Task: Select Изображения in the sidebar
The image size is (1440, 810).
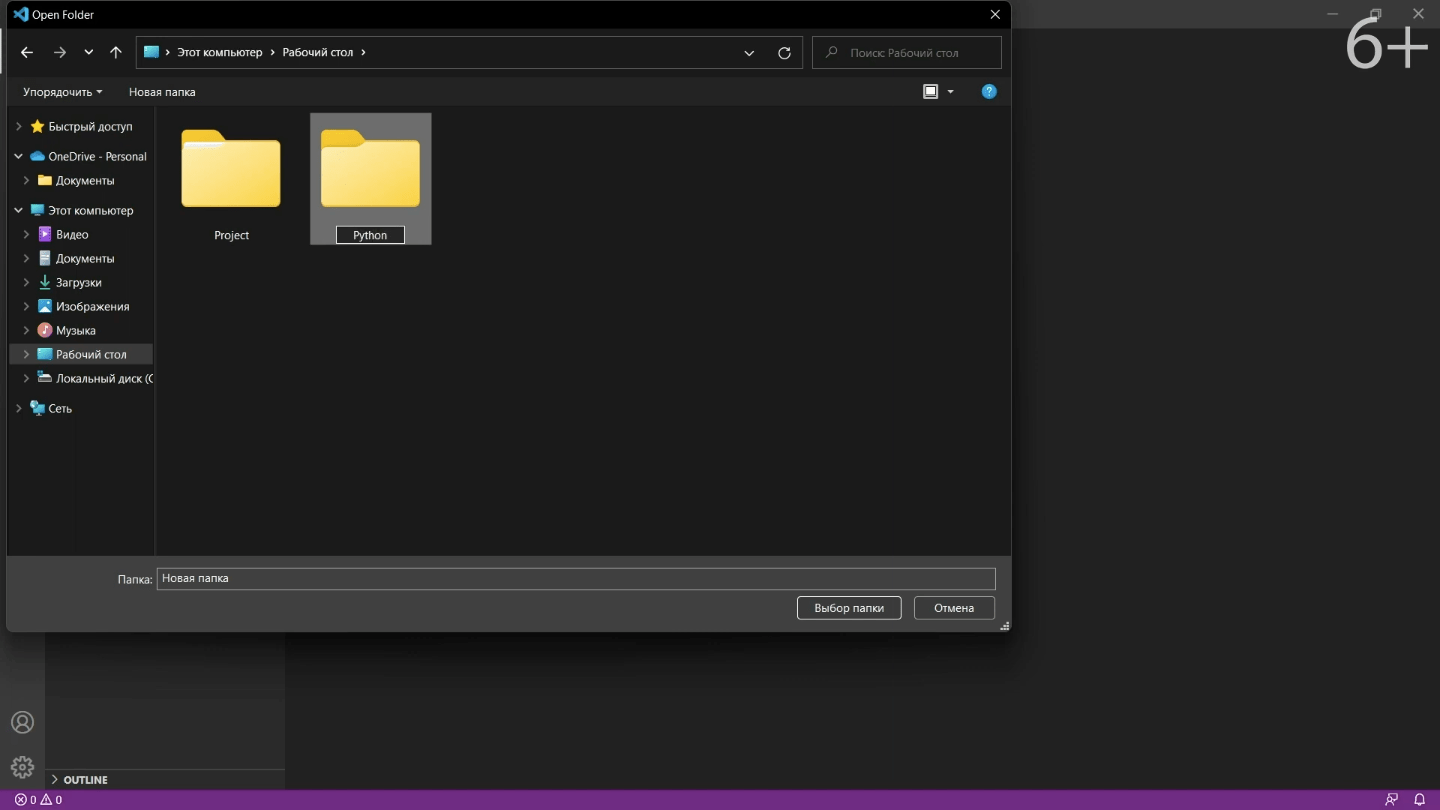Action: (x=92, y=307)
